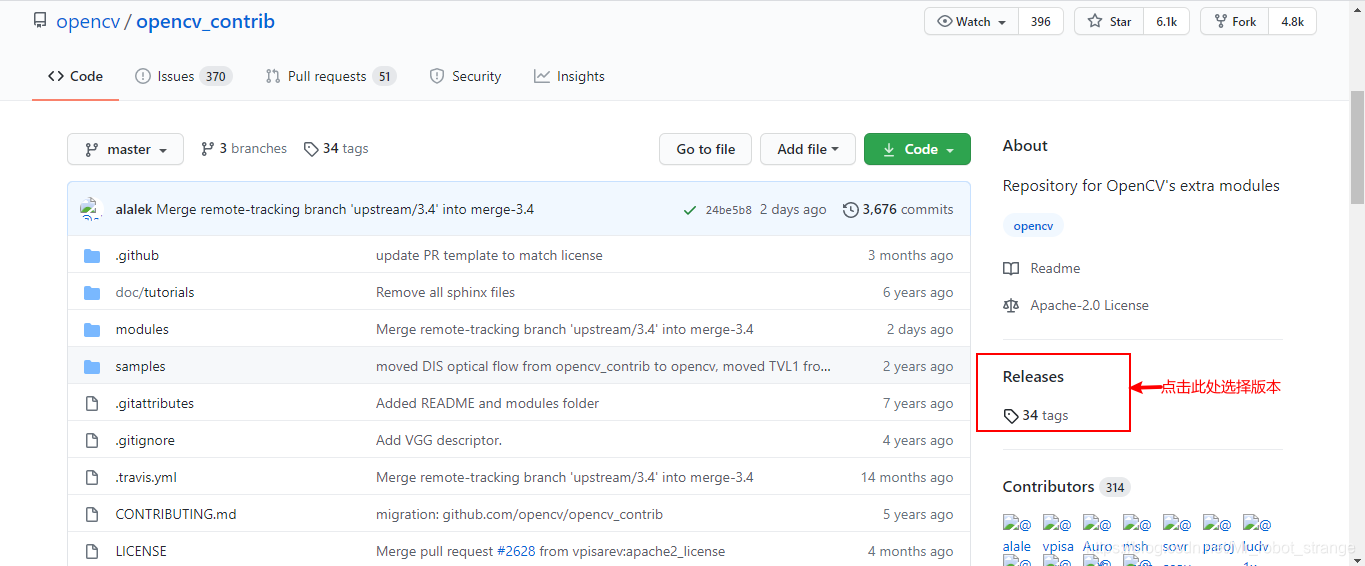Open commit hash 24be5b8
This screenshot has height=566, width=1365.
point(728,210)
